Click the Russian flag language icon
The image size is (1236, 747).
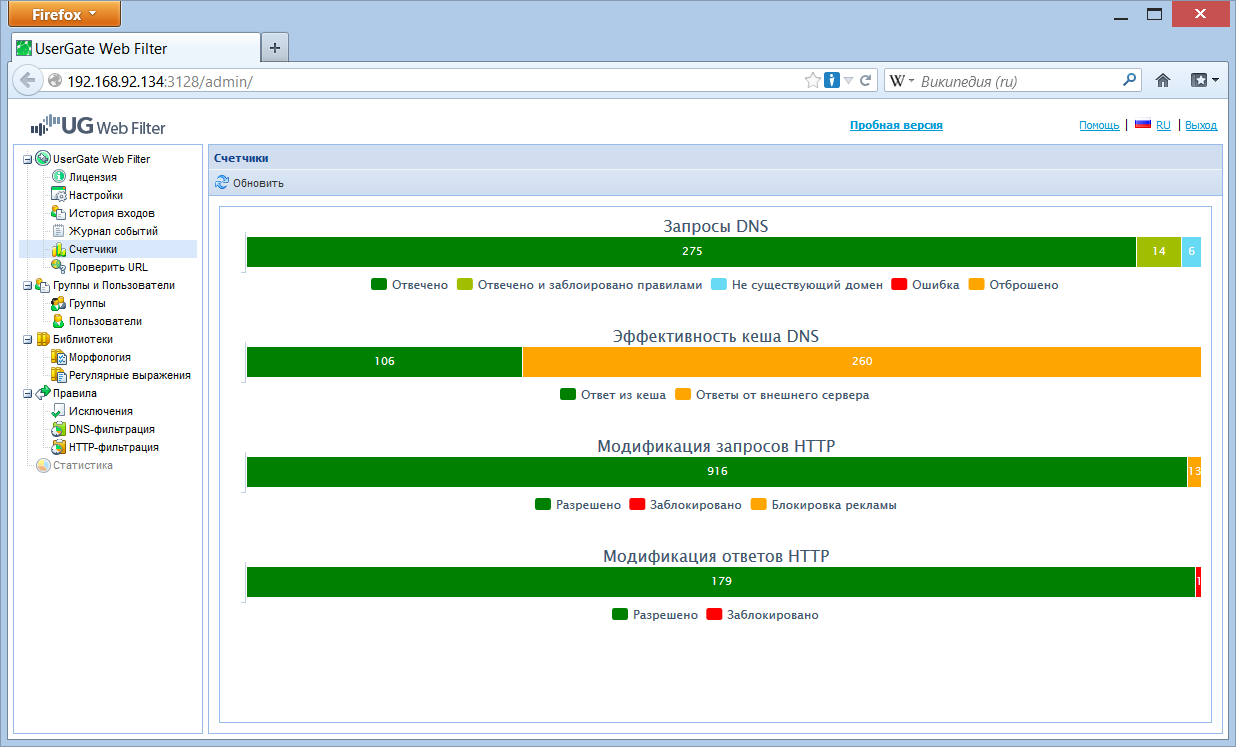click(x=1143, y=125)
